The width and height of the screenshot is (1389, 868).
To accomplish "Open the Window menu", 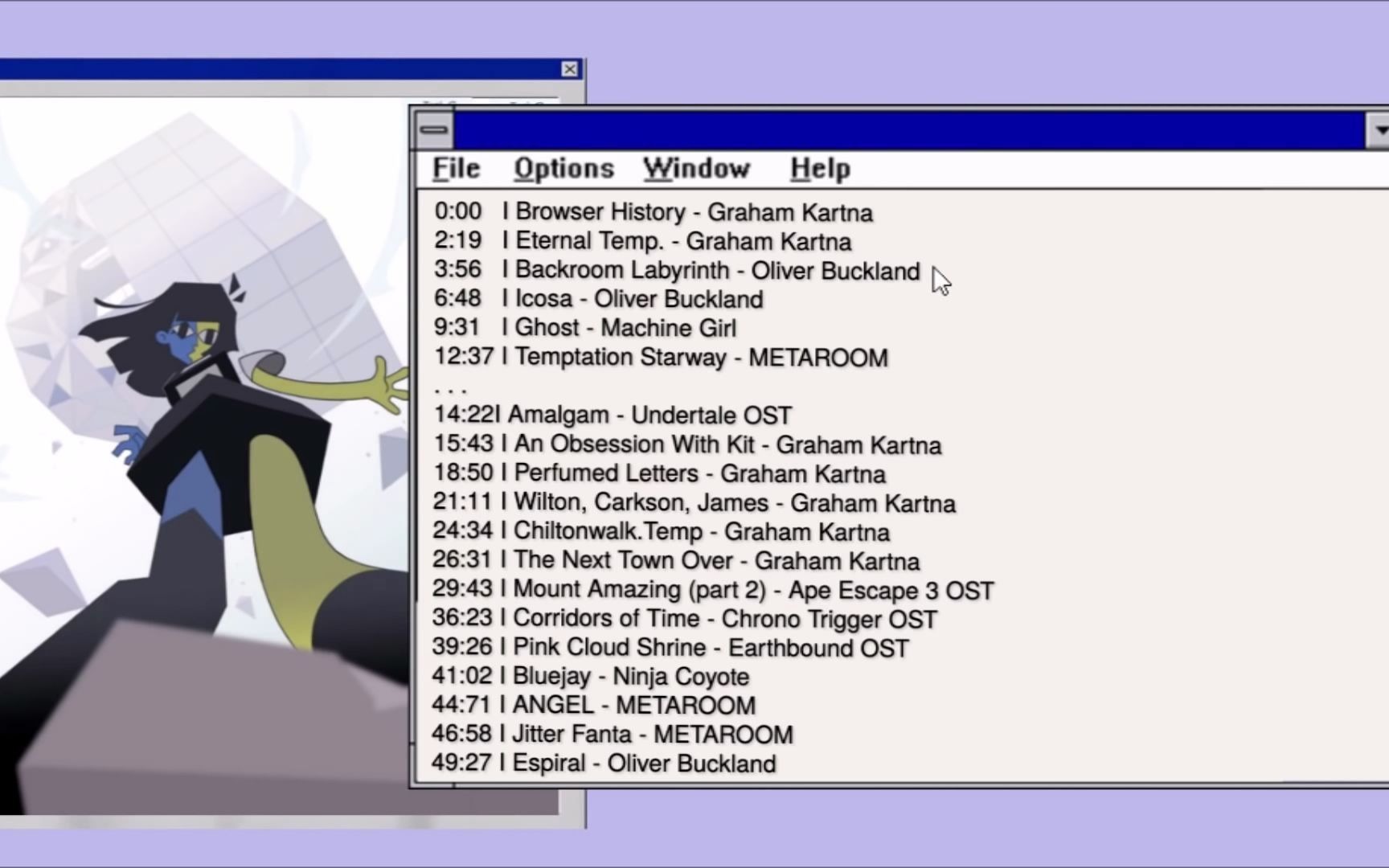I will pyautogui.click(x=696, y=169).
